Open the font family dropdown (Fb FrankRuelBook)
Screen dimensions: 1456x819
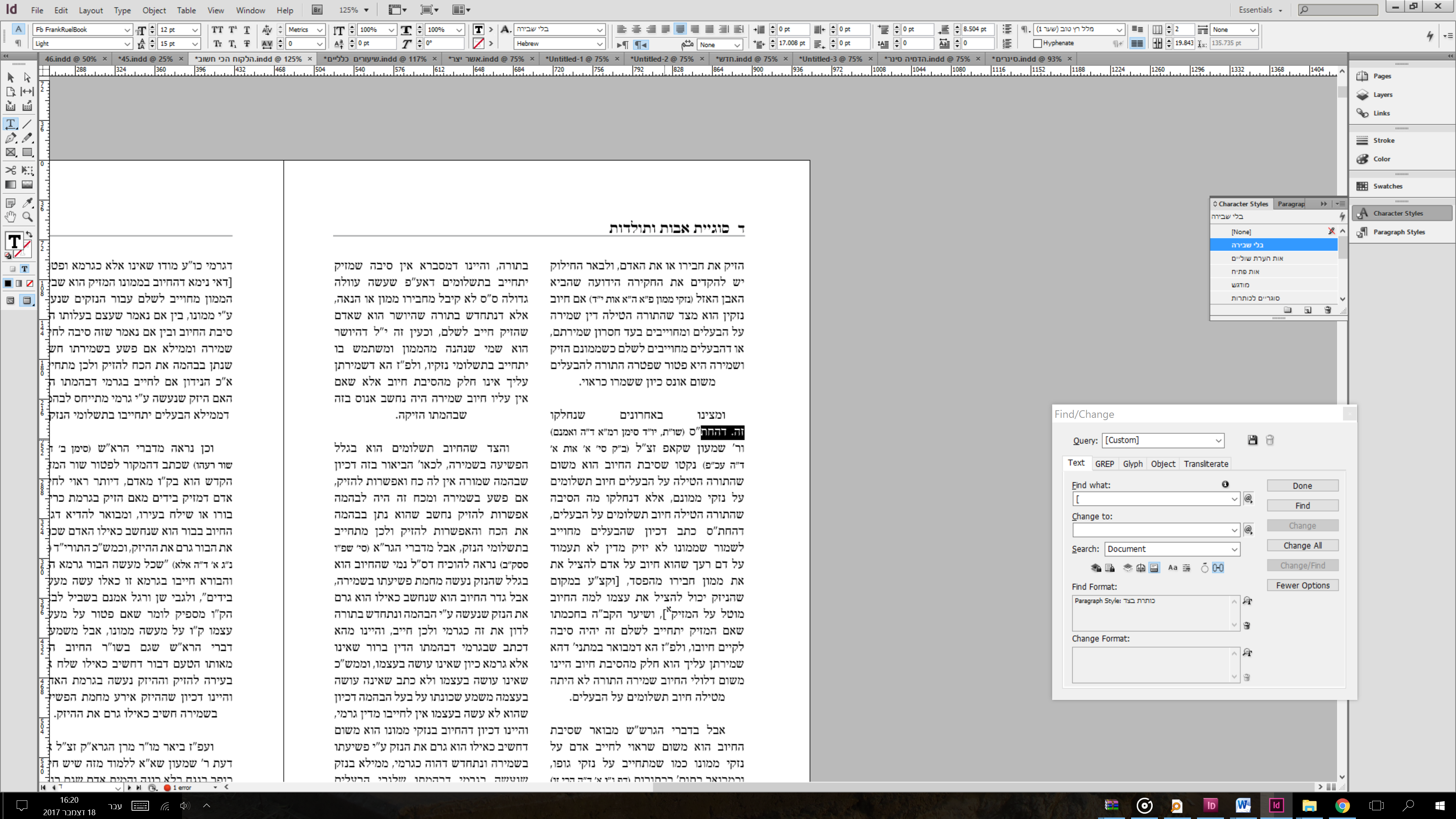coord(127,30)
